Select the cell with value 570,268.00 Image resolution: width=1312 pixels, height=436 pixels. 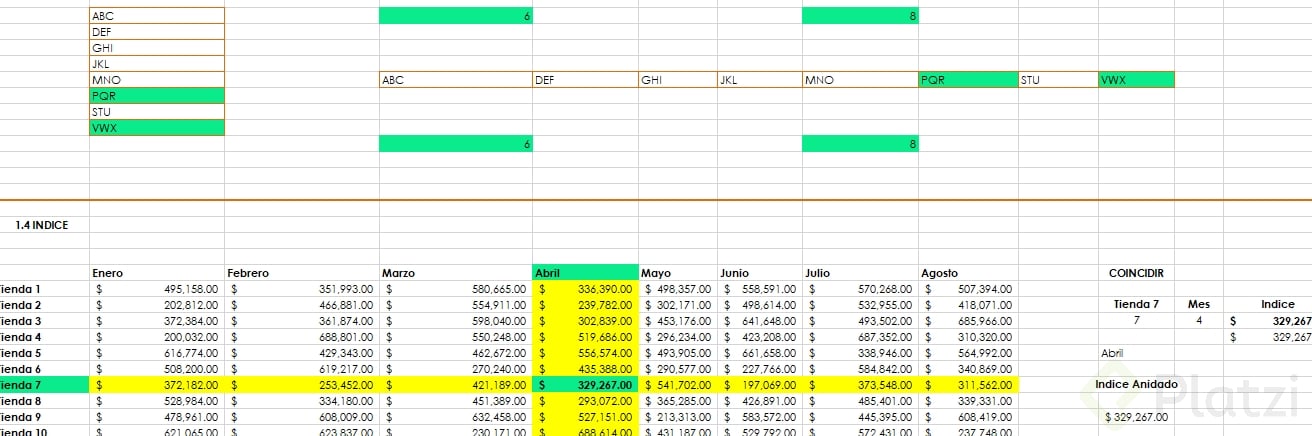(x=860, y=289)
